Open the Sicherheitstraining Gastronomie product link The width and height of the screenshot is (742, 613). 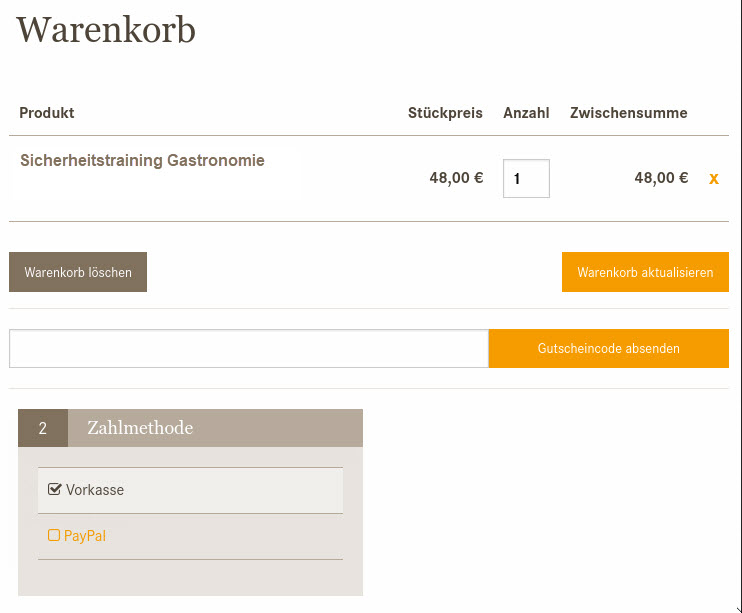[x=142, y=160]
